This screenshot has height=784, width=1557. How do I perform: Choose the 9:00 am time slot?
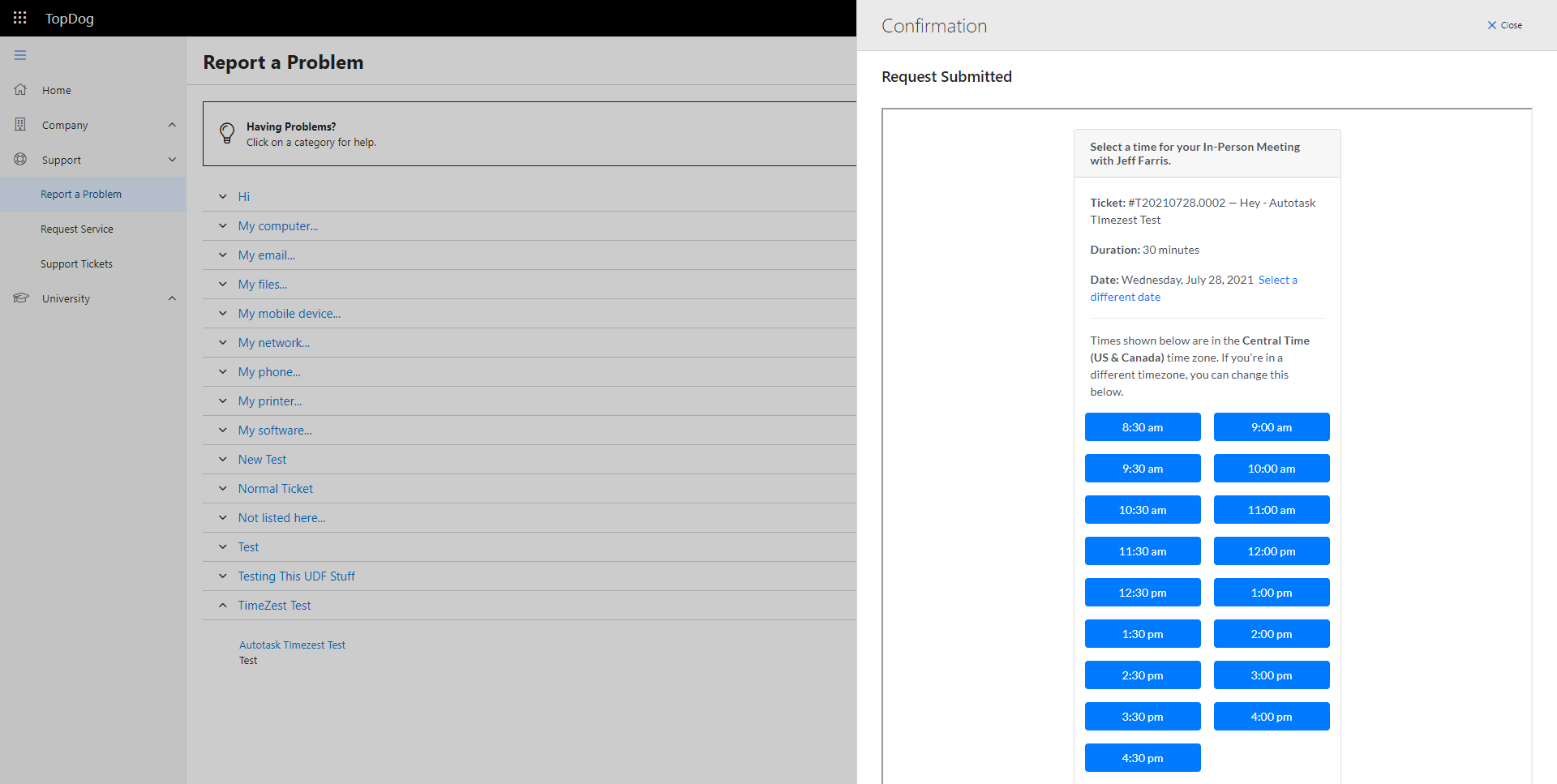coord(1272,427)
